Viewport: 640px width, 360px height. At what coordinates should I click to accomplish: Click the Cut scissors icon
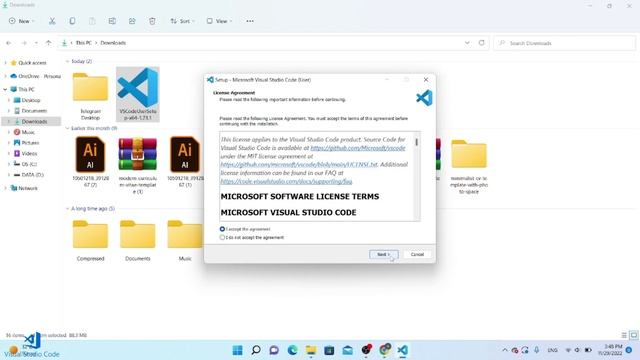[x=52, y=21]
